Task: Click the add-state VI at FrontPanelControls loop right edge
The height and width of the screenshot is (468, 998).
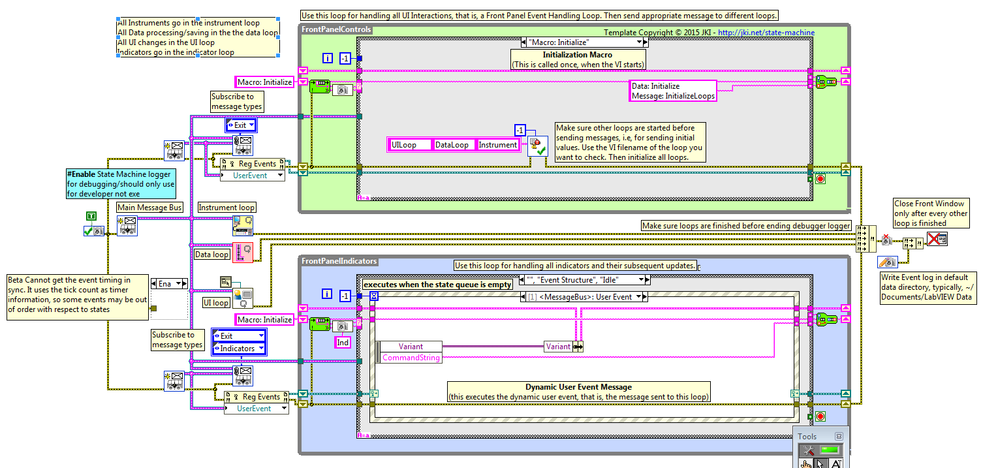Action: [825, 83]
